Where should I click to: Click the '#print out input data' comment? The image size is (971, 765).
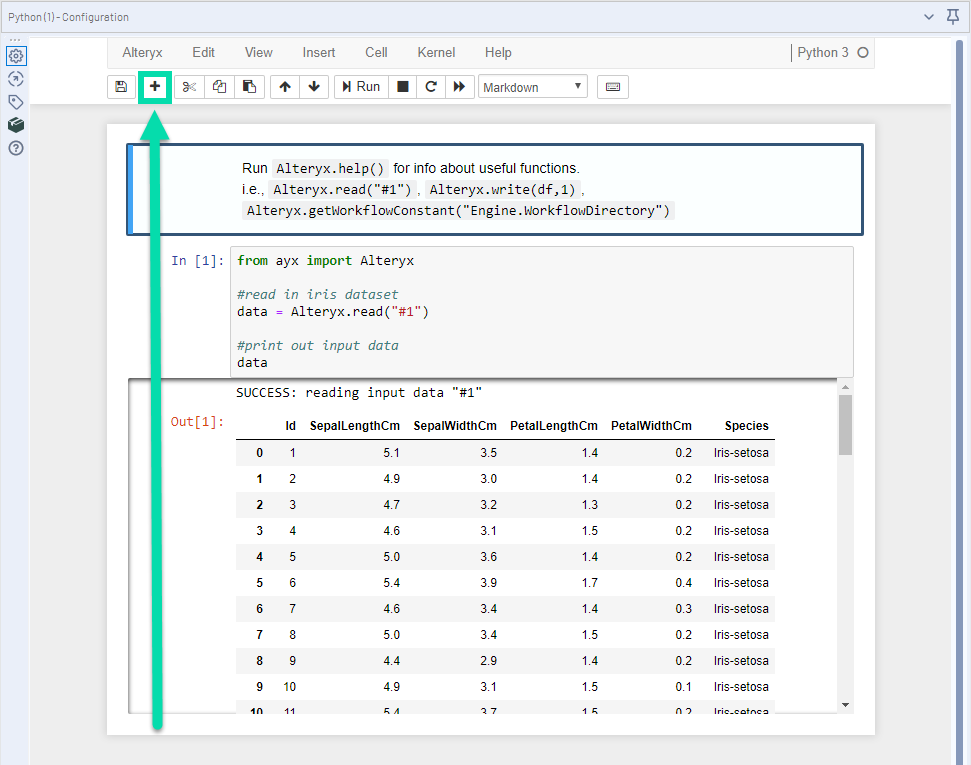coord(318,346)
